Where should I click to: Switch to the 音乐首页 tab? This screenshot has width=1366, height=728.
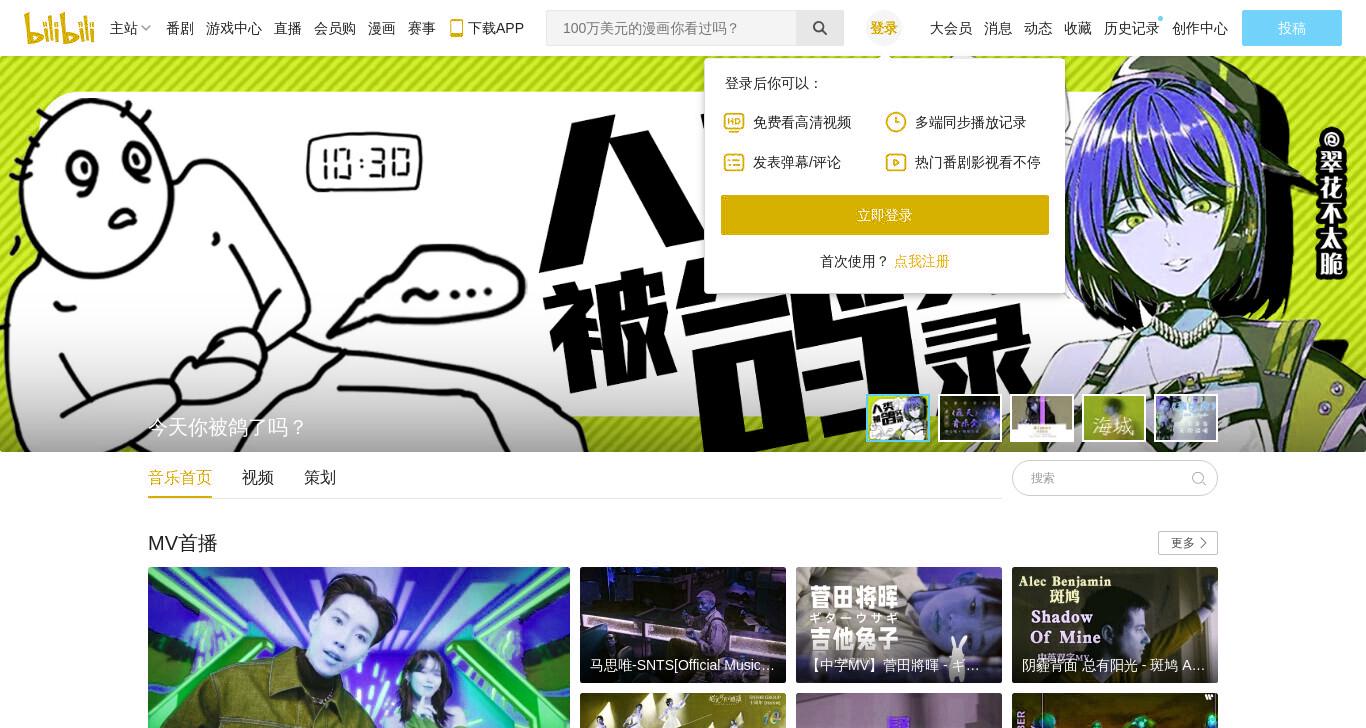click(x=180, y=478)
